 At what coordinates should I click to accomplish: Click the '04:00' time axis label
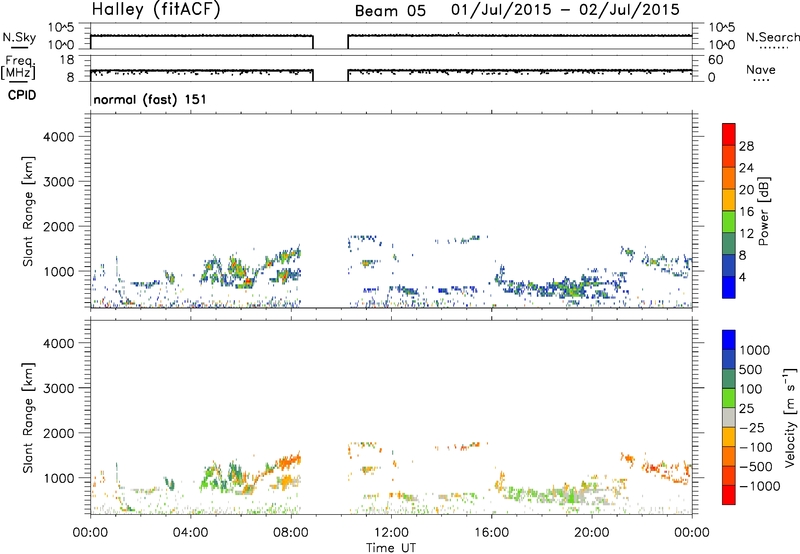[190, 533]
